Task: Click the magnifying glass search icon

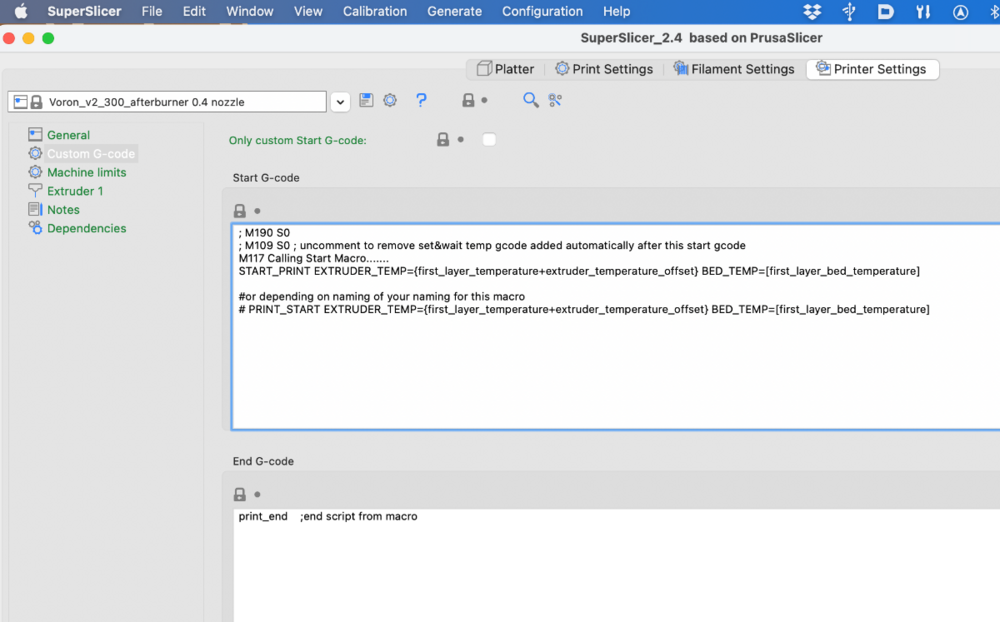Action: (531, 100)
